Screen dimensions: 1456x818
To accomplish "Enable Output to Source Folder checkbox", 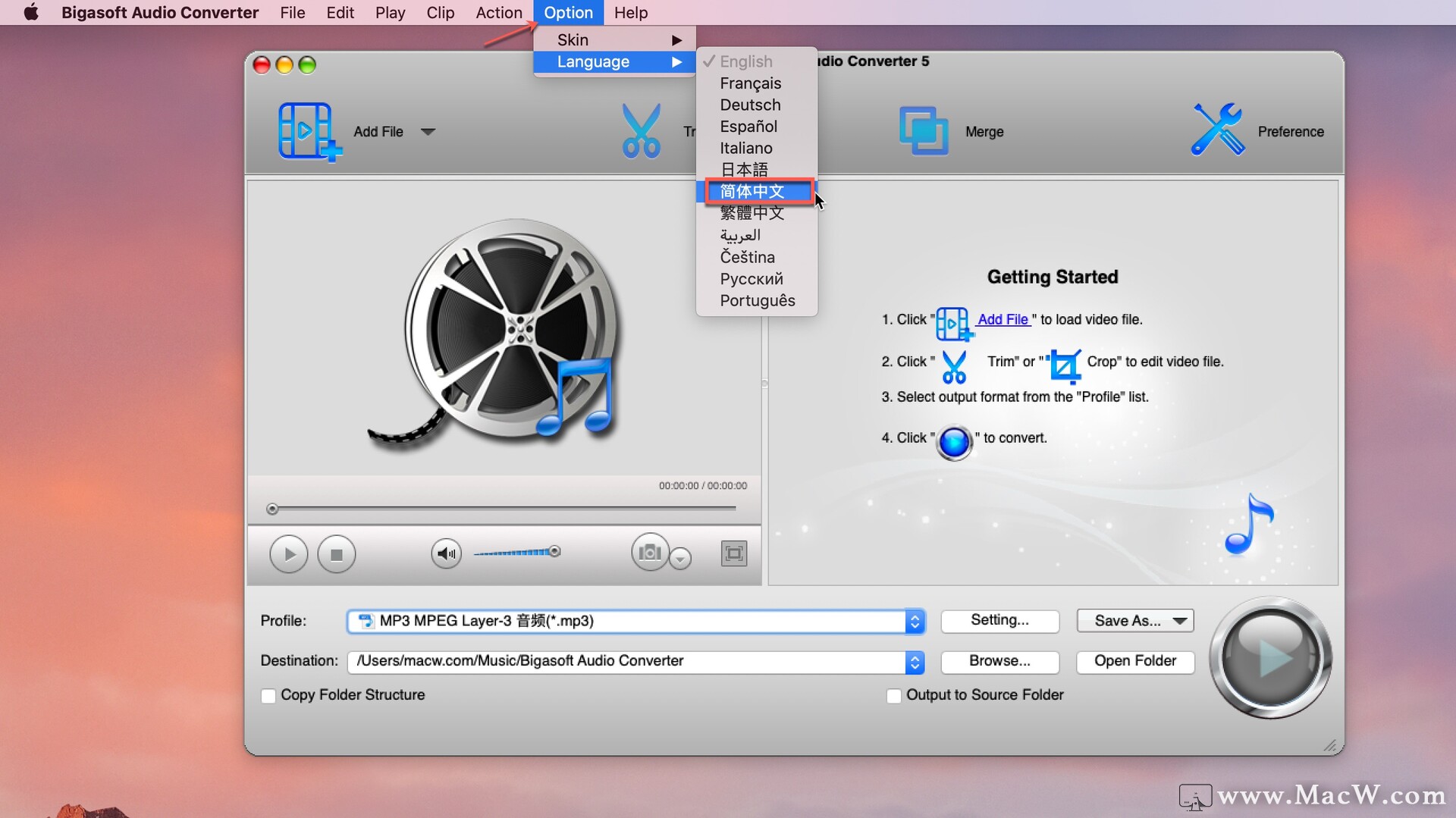I will (x=894, y=696).
